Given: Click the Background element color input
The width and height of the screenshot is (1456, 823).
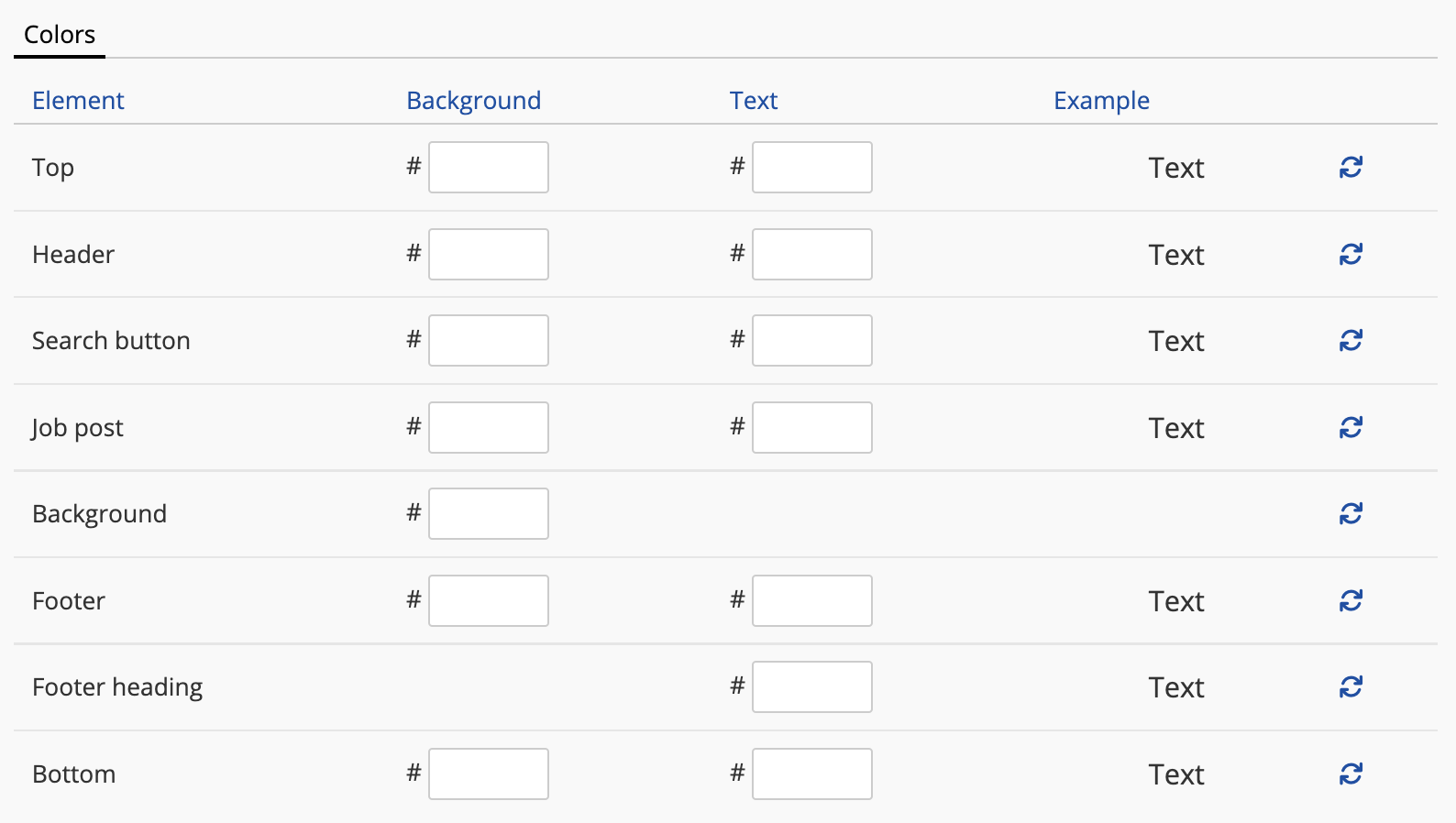Looking at the screenshot, I should [x=489, y=513].
